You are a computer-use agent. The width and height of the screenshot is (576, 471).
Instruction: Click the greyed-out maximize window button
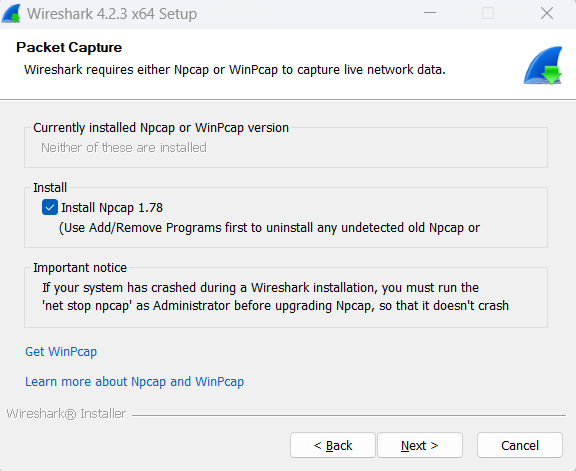click(x=488, y=13)
